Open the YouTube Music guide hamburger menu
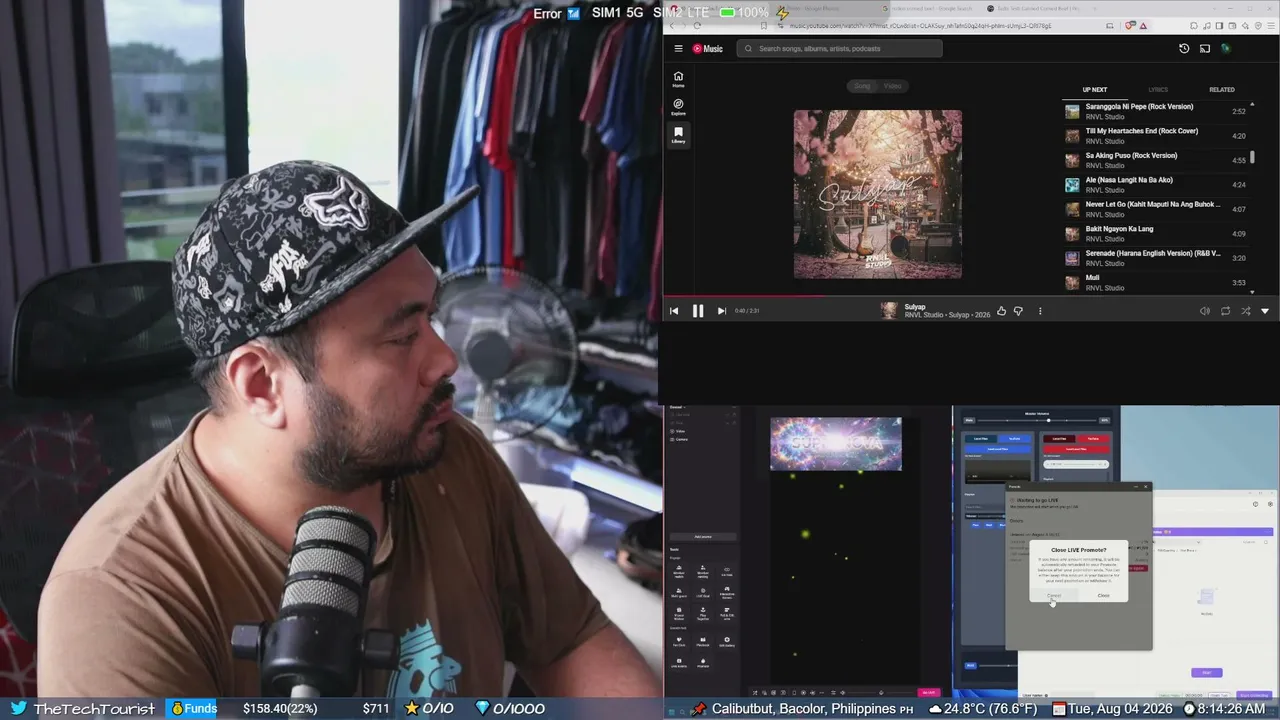The height and width of the screenshot is (720, 1280). tap(678, 48)
